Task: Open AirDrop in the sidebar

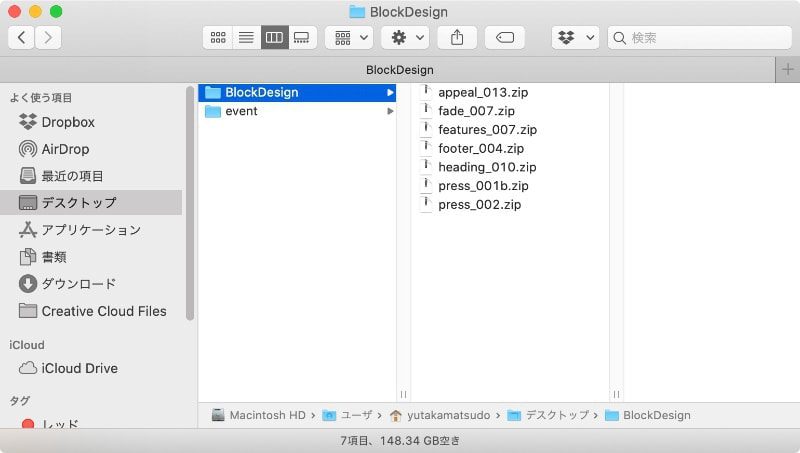Action: pyautogui.click(x=65, y=149)
